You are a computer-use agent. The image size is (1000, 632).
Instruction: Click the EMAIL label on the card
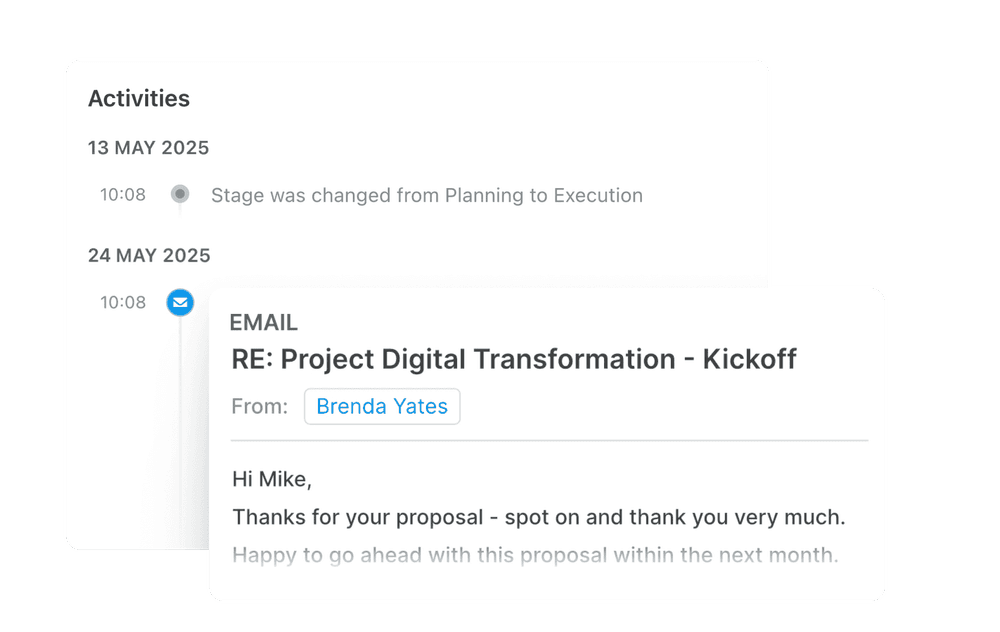click(x=264, y=322)
